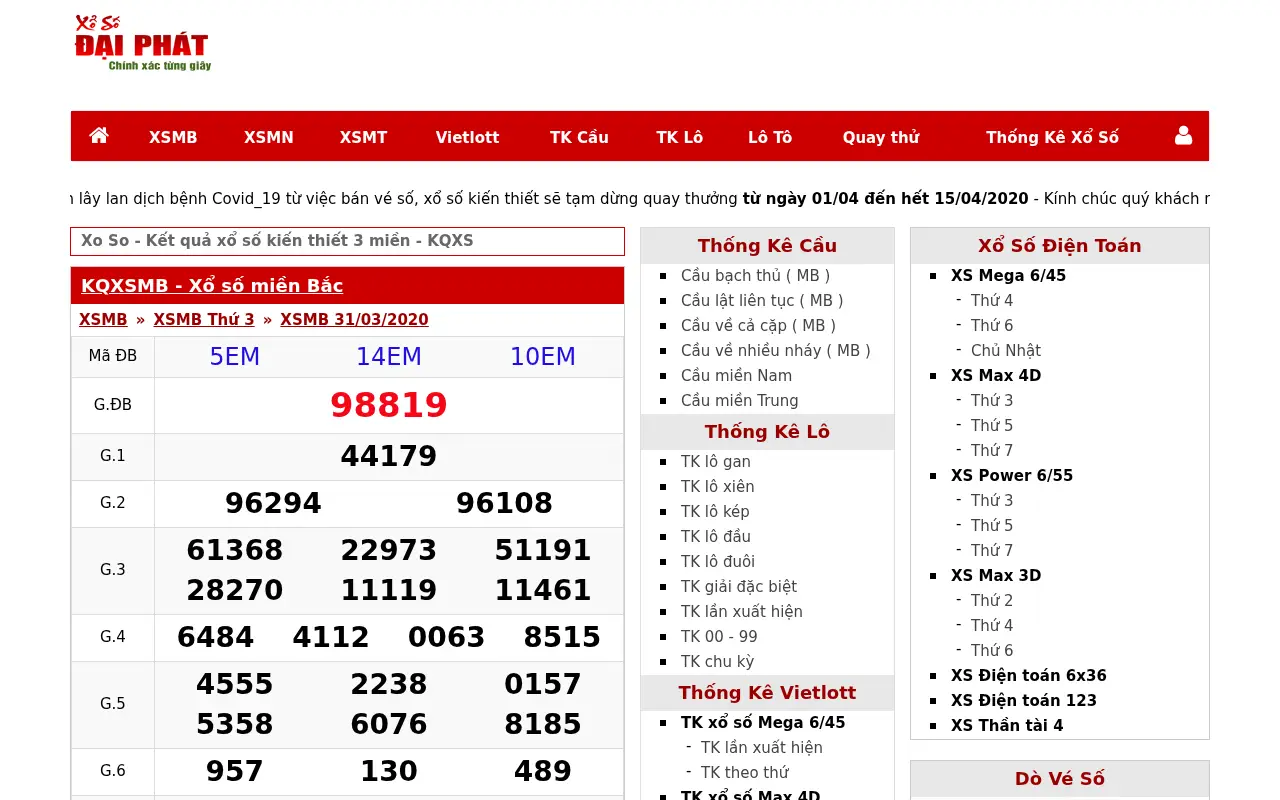Go to the TK Cầu menu
Image resolution: width=1280 pixels, height=800 pixels.
click(579, 137)
